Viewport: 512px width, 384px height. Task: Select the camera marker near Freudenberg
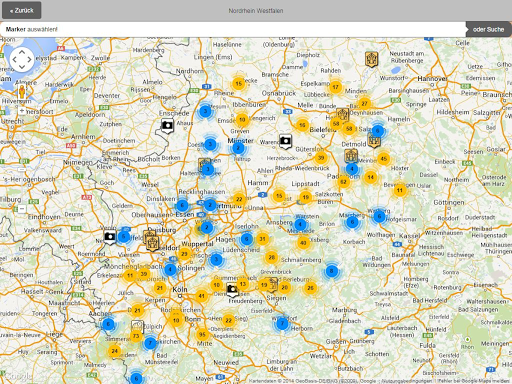point(232,290)
